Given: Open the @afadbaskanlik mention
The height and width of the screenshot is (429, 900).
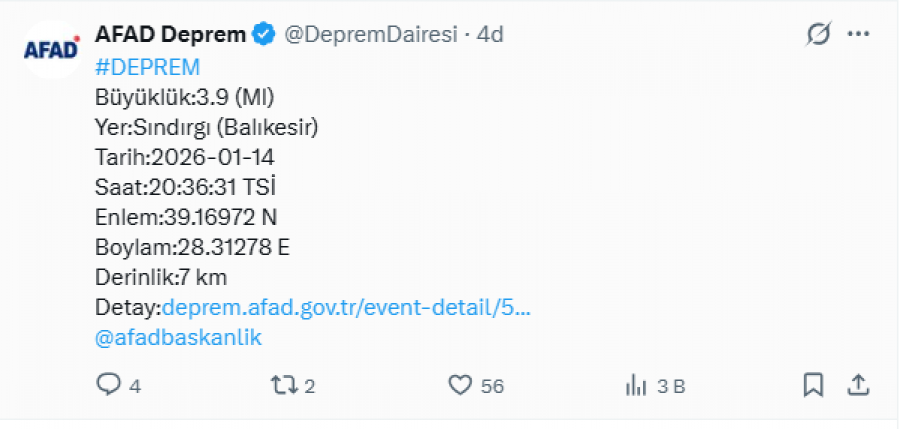Looking at the screenshot, I should [178, 337].
